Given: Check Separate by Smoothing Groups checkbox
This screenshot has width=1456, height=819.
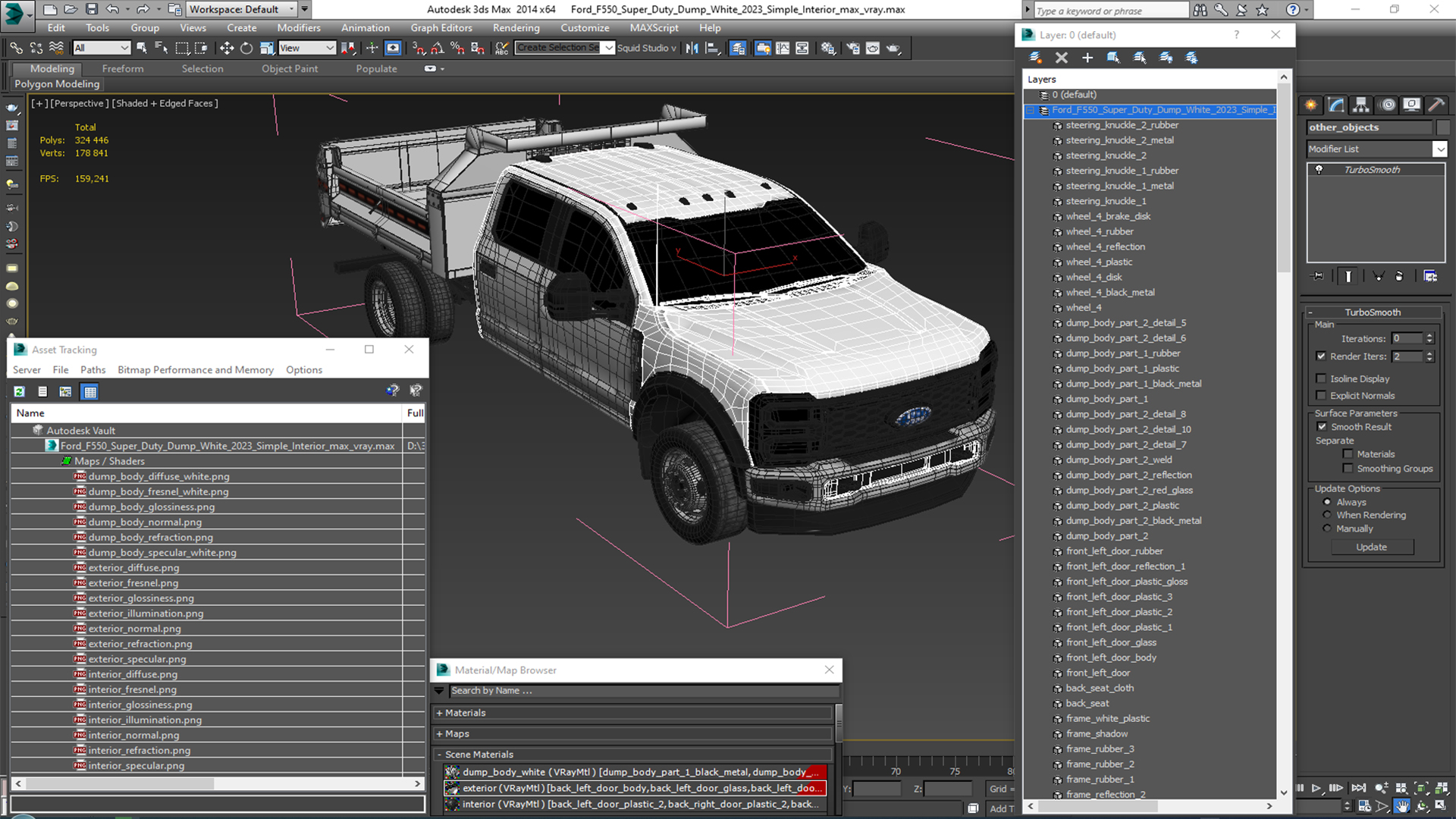Looking at the screenshot, I should coord(1348,469).
